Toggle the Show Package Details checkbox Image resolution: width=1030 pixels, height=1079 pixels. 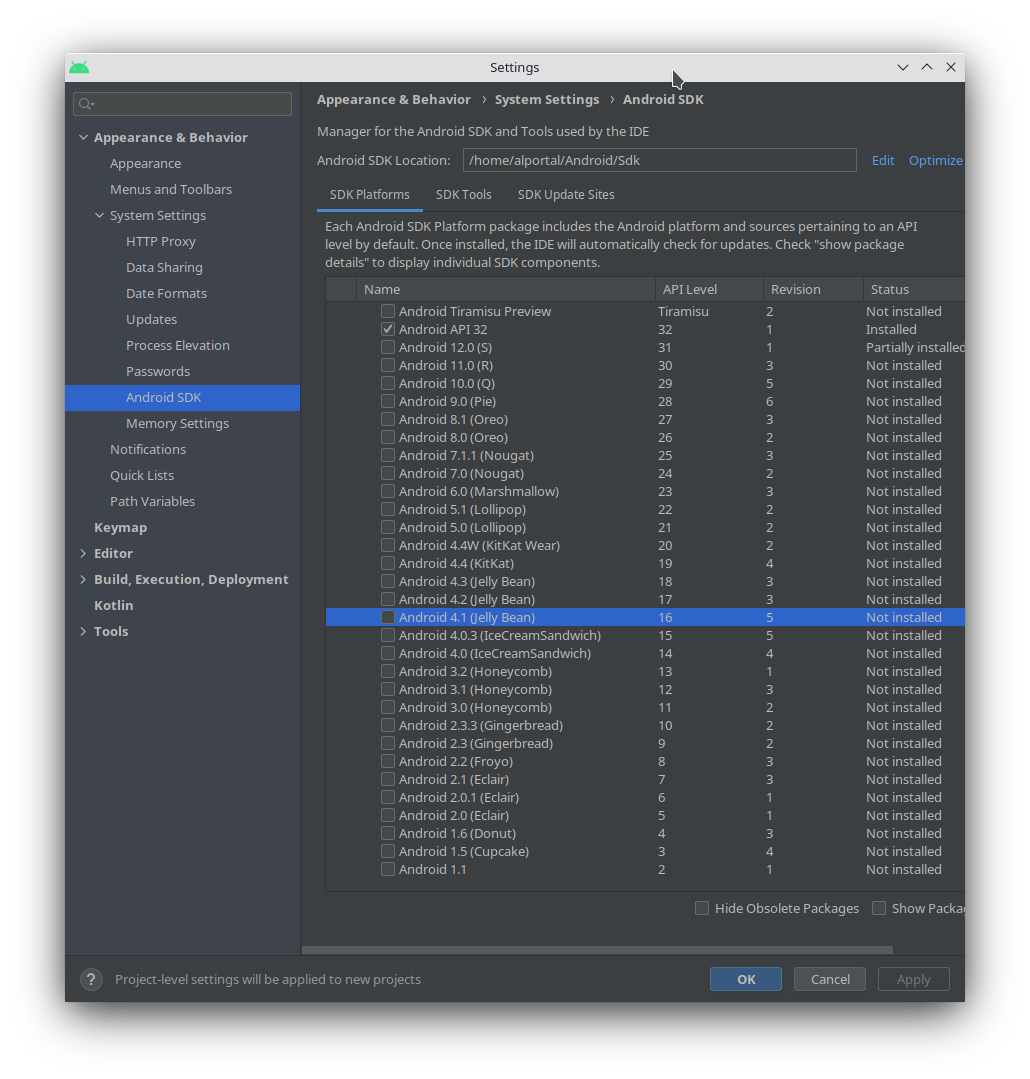[879, 908]
